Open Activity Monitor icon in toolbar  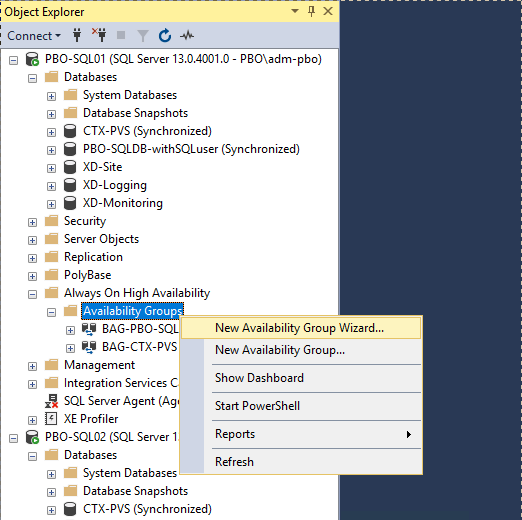click(x=187, y=35)
